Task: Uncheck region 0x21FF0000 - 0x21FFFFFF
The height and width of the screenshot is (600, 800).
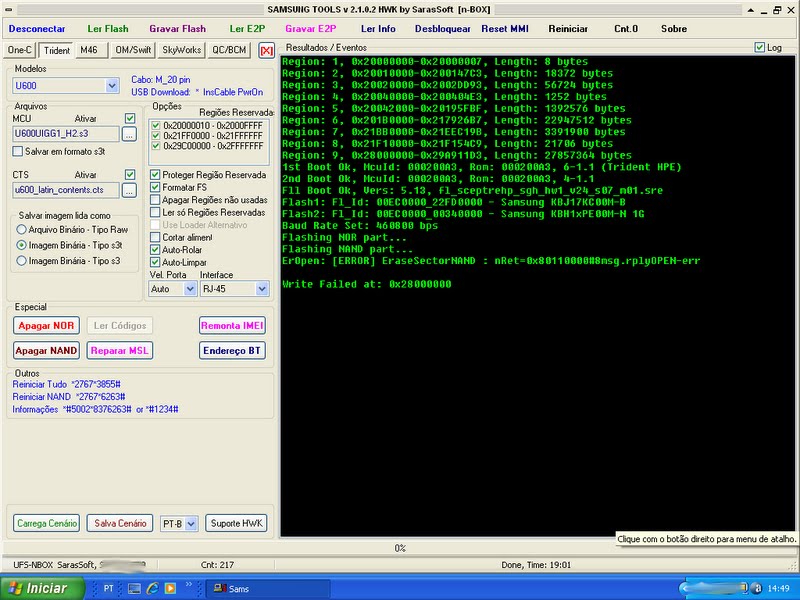Action: (156, 136)
